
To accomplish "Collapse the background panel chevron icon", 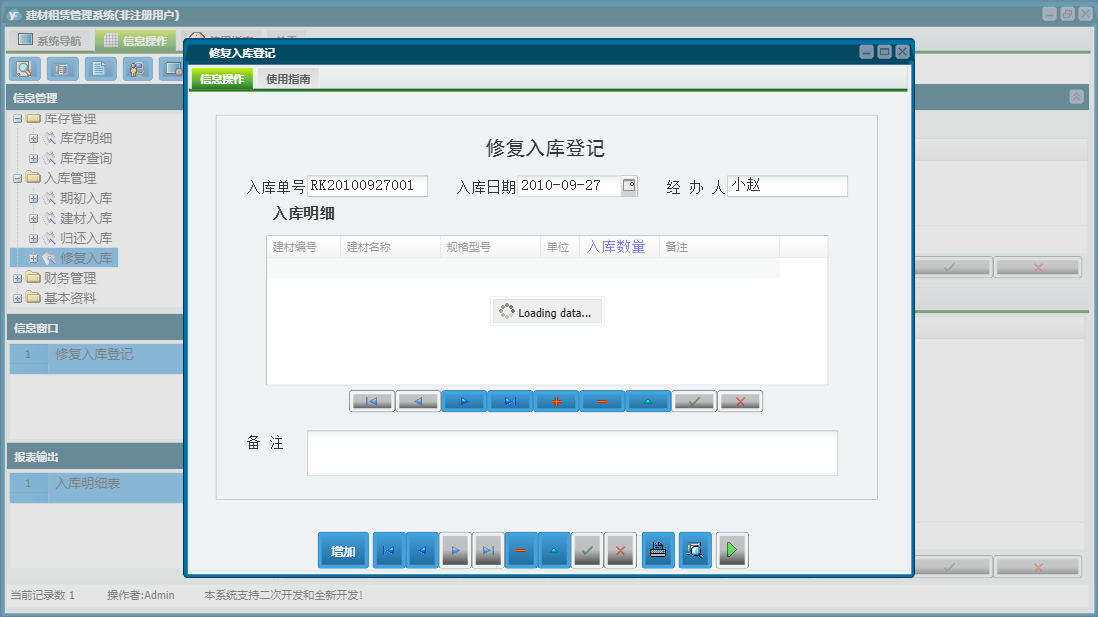I will tap(1076, 97).
